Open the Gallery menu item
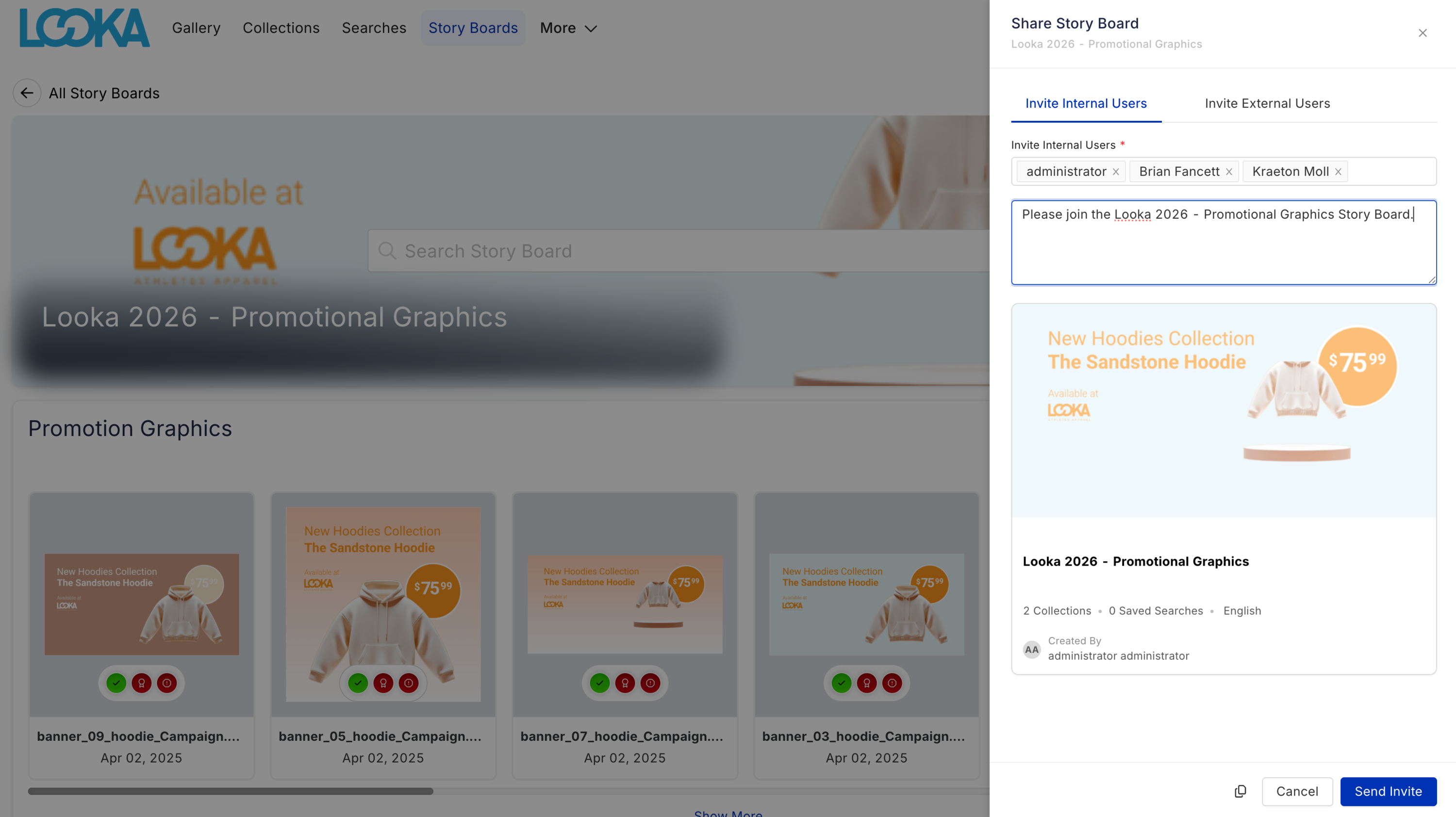Image resolution: width=1456 pixels, height=817 pixels. [196, 28]
